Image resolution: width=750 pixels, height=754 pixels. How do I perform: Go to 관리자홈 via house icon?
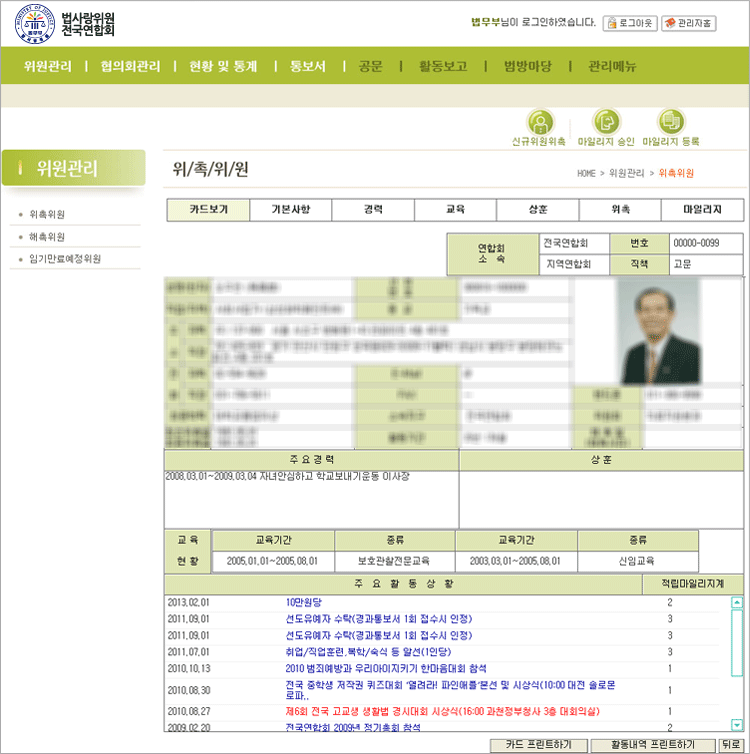coord(688,22)
